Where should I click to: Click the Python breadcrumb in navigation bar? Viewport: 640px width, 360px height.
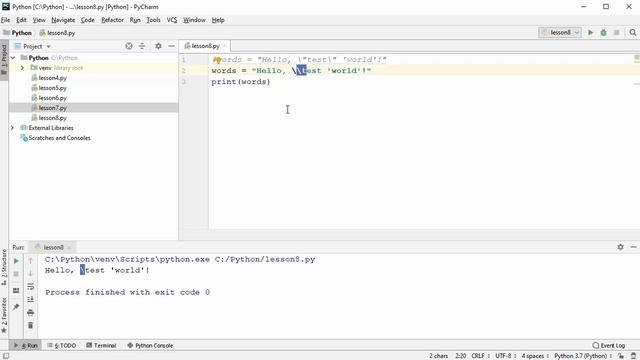[x=18, y=33]
